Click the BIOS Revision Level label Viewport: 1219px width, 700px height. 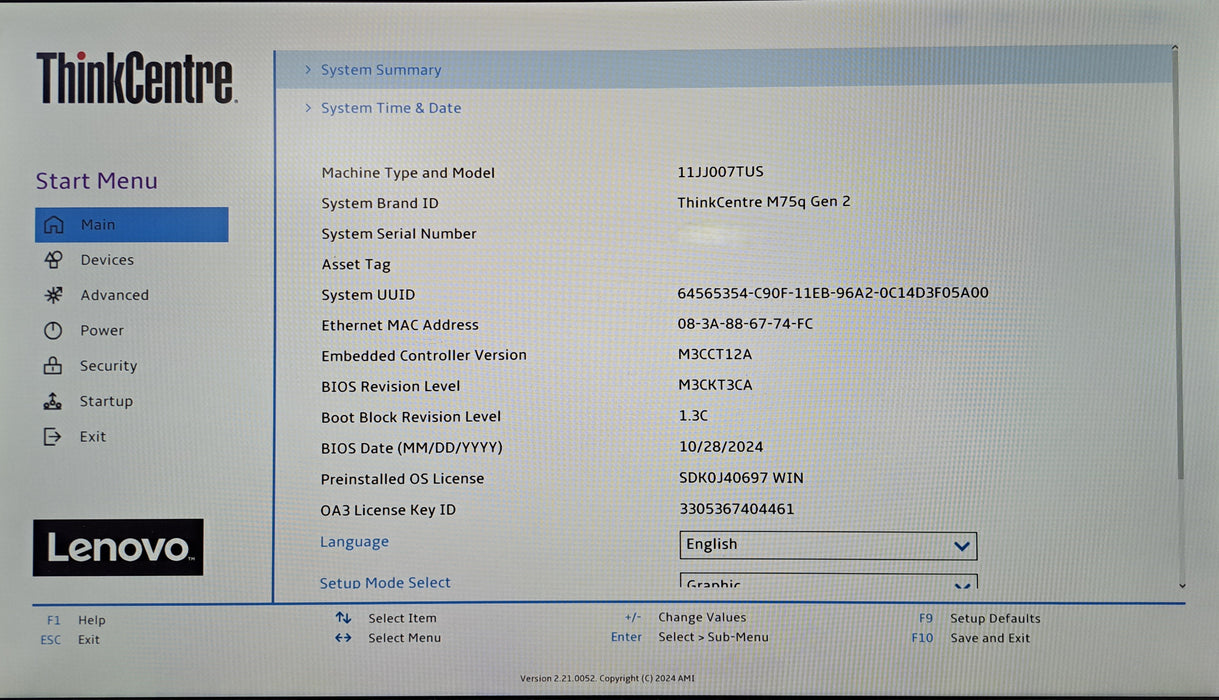tap(391, 386)
